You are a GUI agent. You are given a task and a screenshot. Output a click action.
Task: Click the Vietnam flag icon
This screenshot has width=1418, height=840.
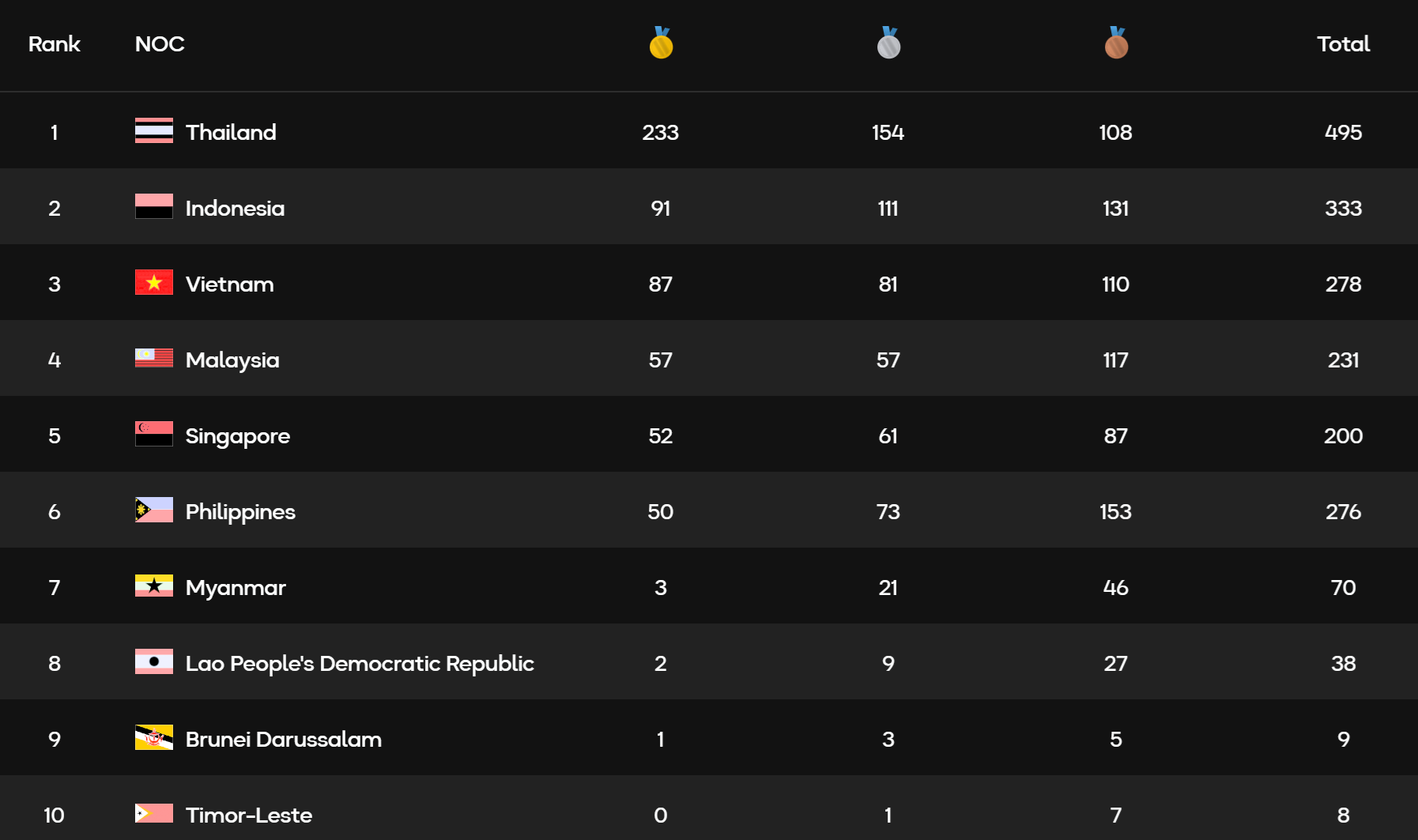[x=154, y=282]
